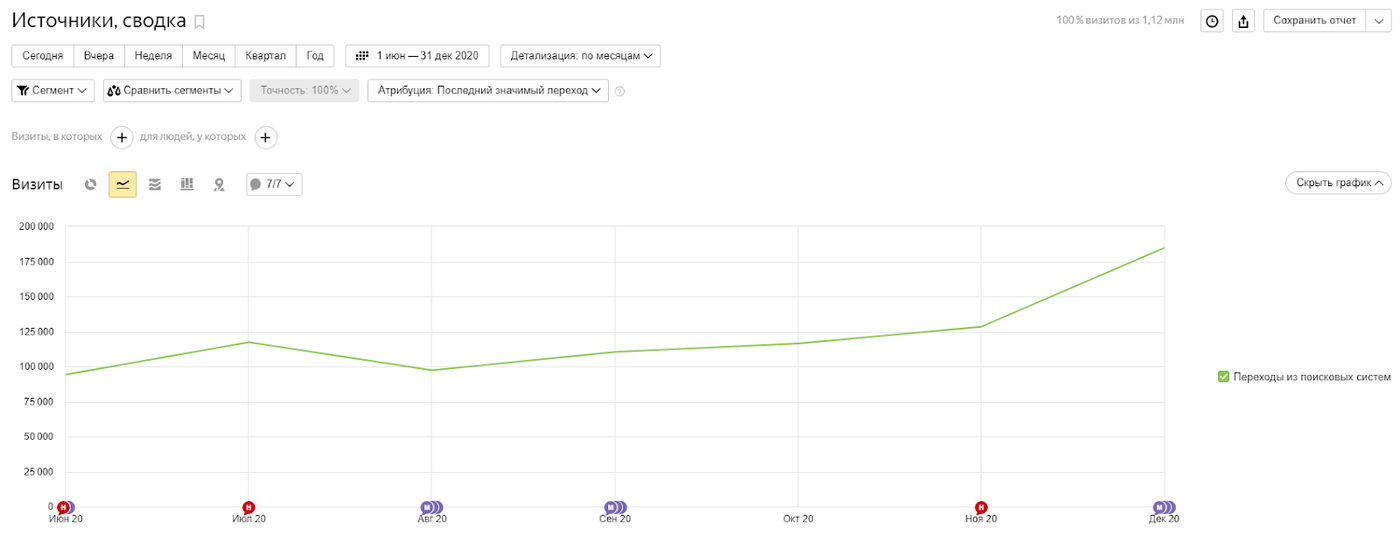Click the green line point at Авг 20
The width and height of the screenshot is (1400, 542).
pyautogui.click(x=431, y=370)
